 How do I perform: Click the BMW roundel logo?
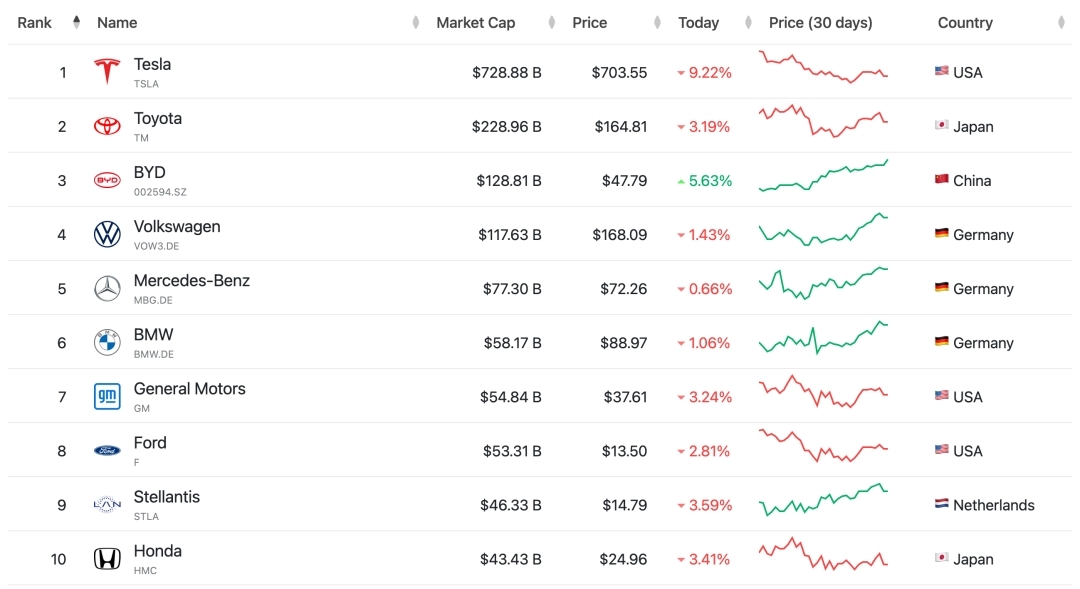[107, 342]
